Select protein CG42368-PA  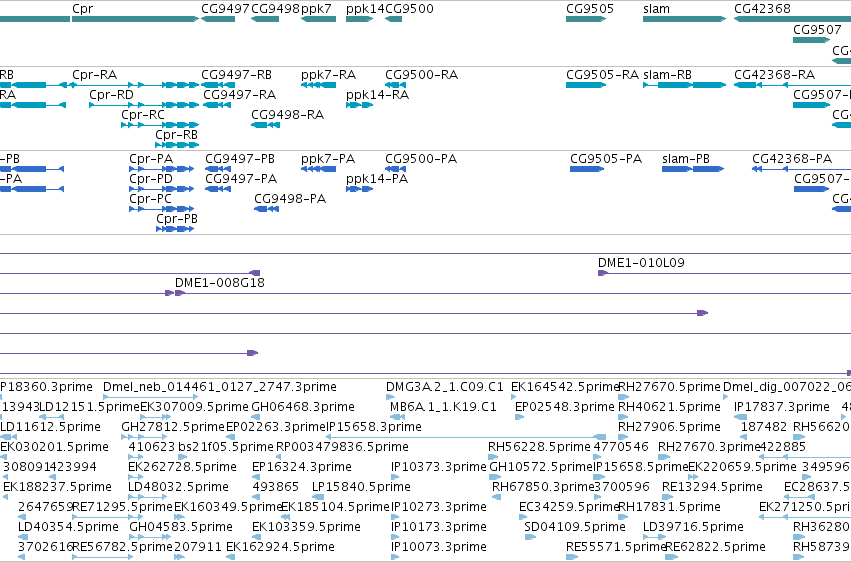coord(802,169)
